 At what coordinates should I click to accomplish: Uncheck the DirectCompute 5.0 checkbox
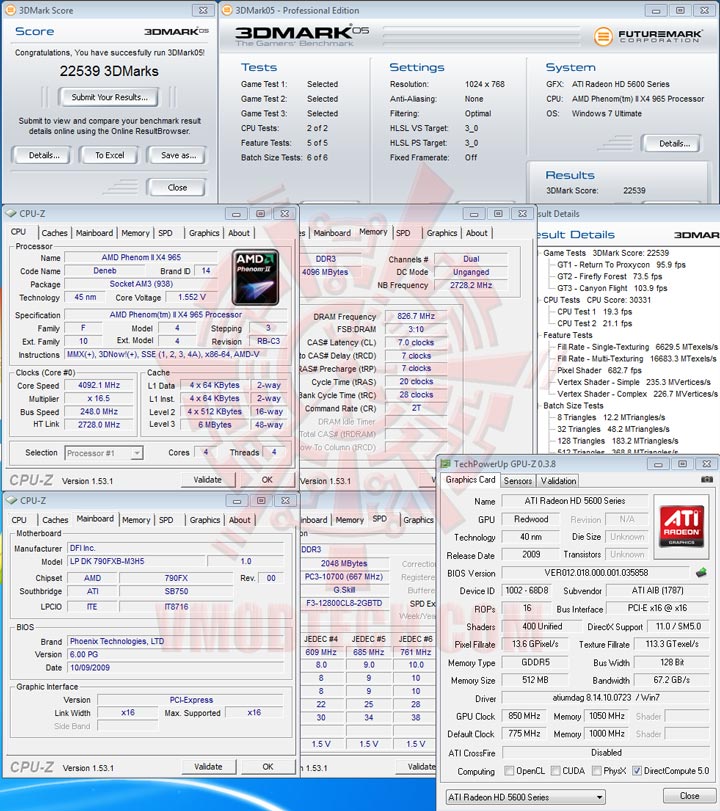pos(637,771)
